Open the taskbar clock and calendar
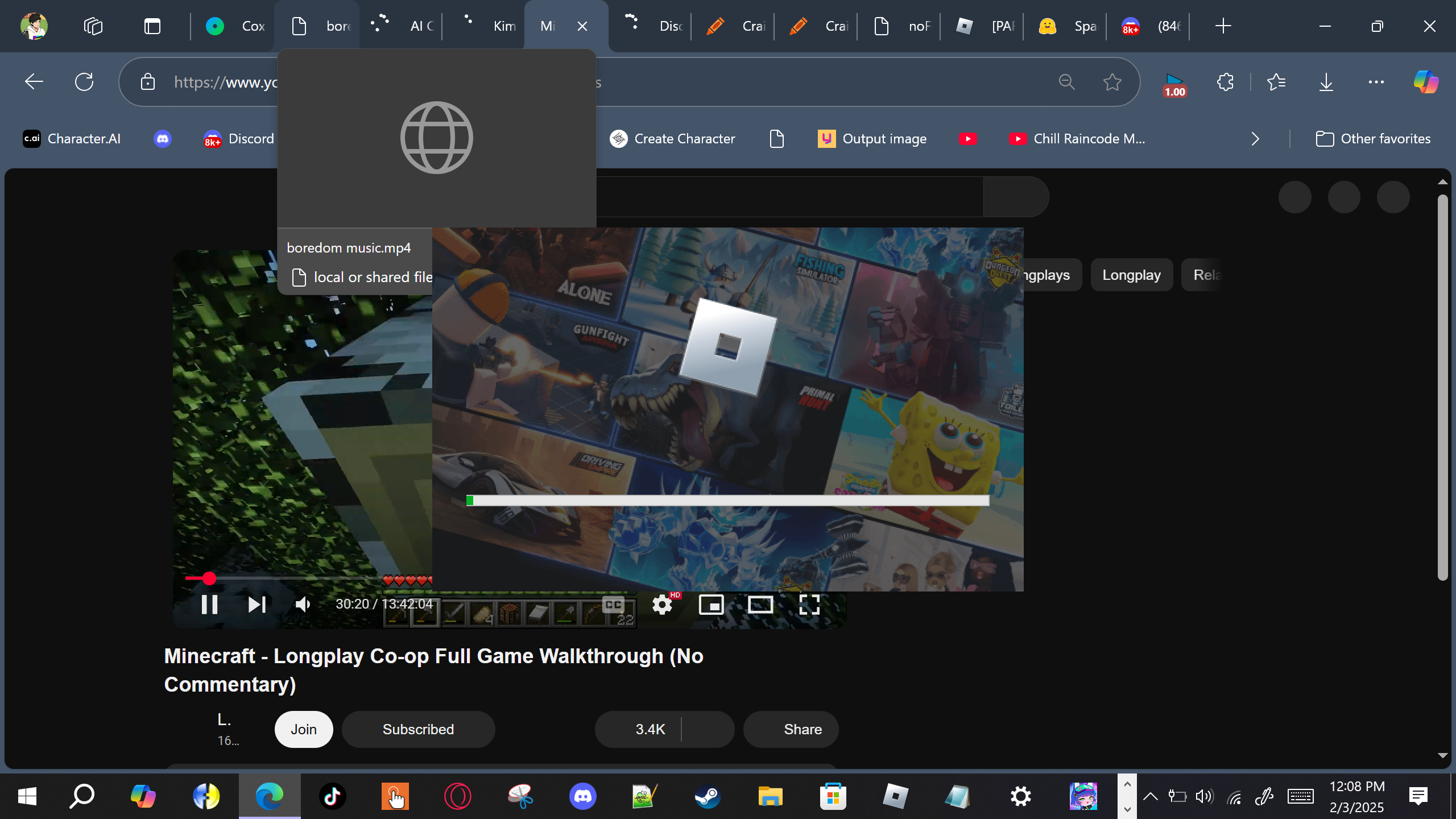1456x819 pixels. pos(1357,796)
